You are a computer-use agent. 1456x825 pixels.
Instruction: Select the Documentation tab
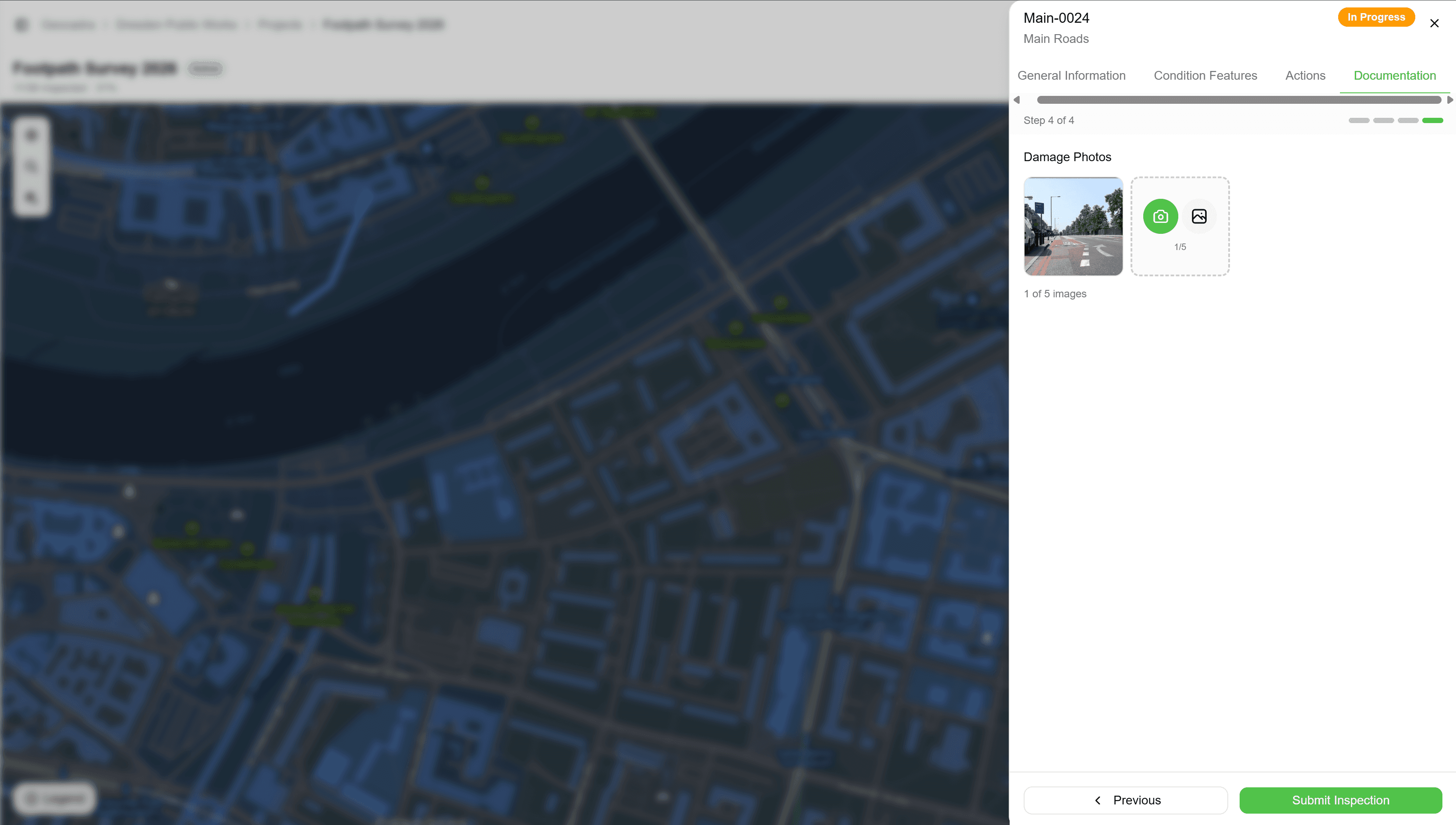[x=1394, y=75]
